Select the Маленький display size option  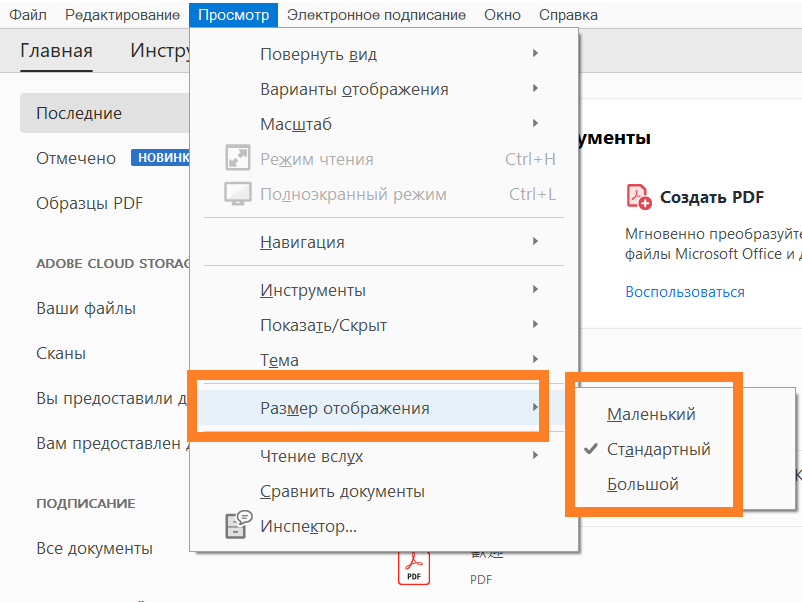651,414
